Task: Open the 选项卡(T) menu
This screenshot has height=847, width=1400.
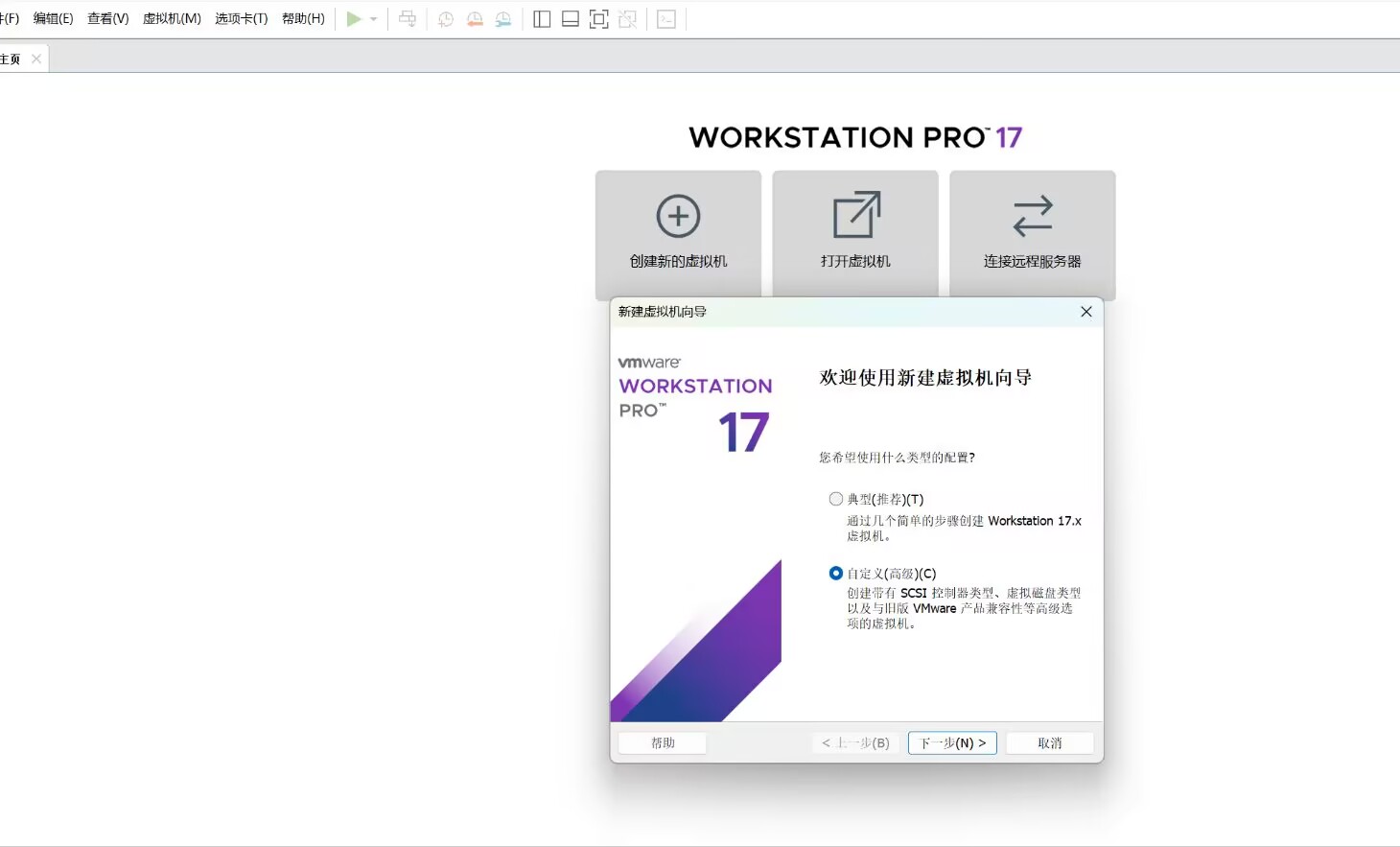Action: click(x=242, y=18)
